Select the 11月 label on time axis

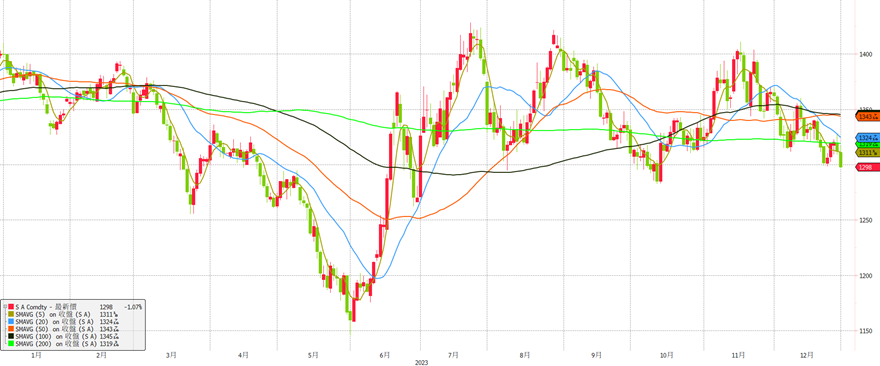[739, 355]
